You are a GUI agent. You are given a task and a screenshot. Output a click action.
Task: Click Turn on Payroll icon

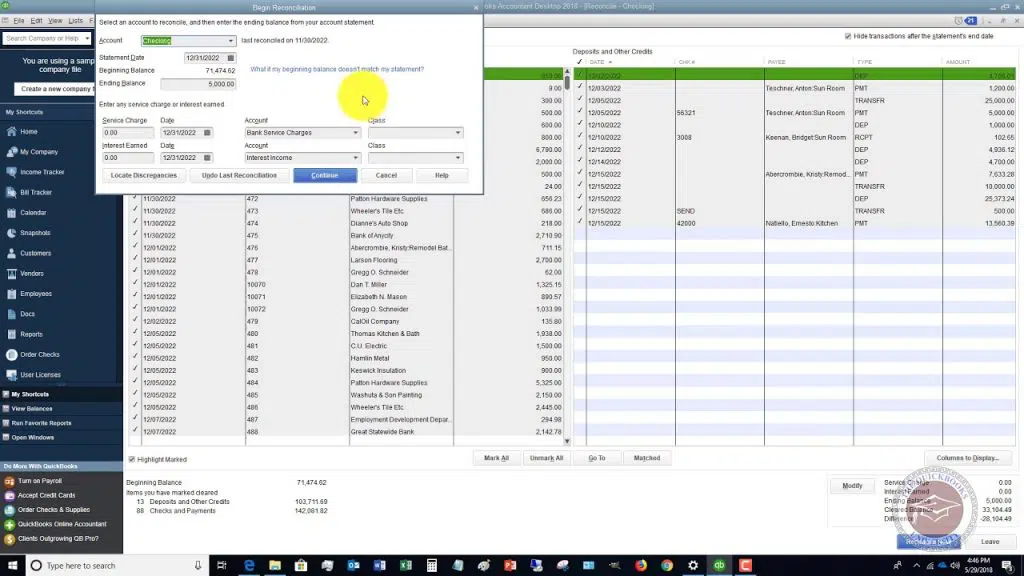[x=9, y=481]
